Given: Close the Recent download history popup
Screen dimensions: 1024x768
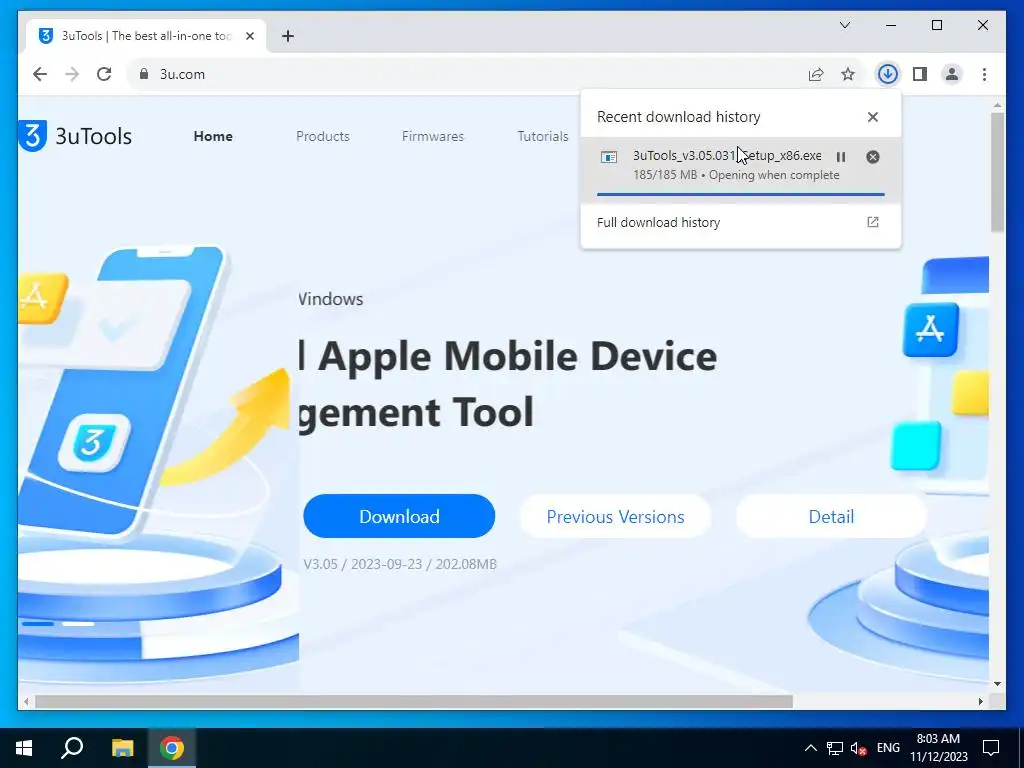Looking at the screenshot, I should 872,117.
